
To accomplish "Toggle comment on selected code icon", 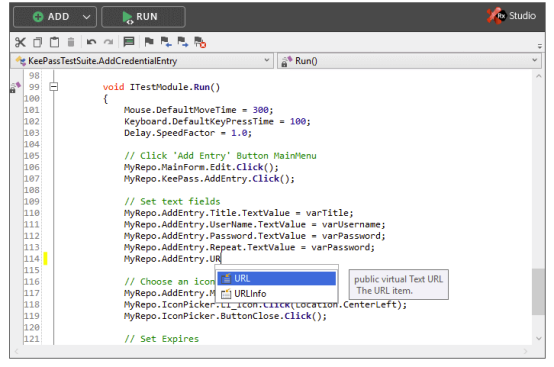I will pos(129,42).
